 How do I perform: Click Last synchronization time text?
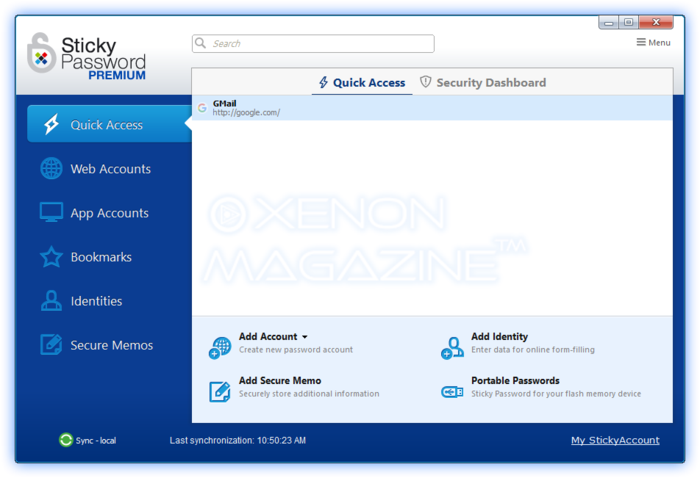click(x=238, y=441)
